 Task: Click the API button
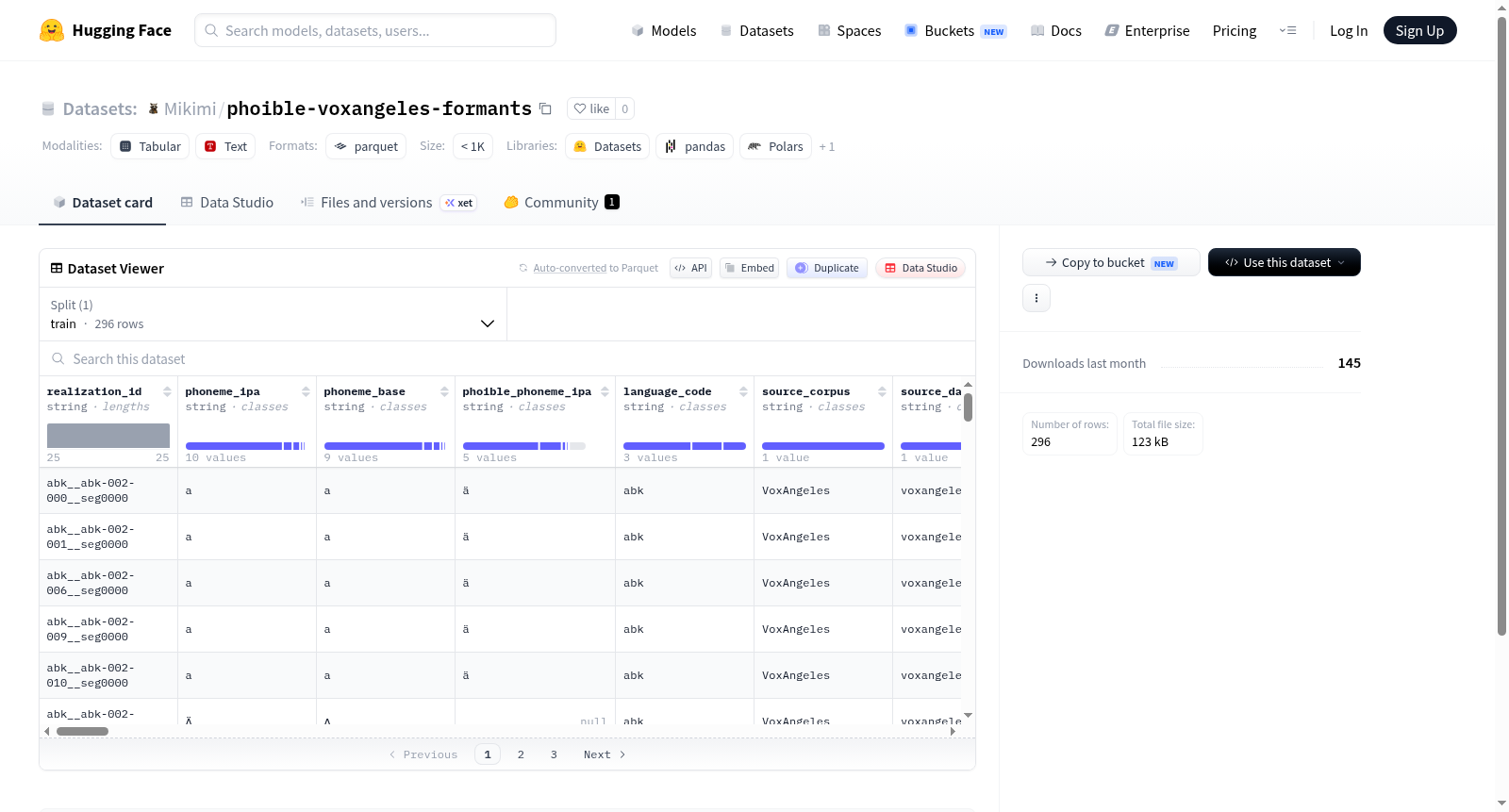click(690, 268)
